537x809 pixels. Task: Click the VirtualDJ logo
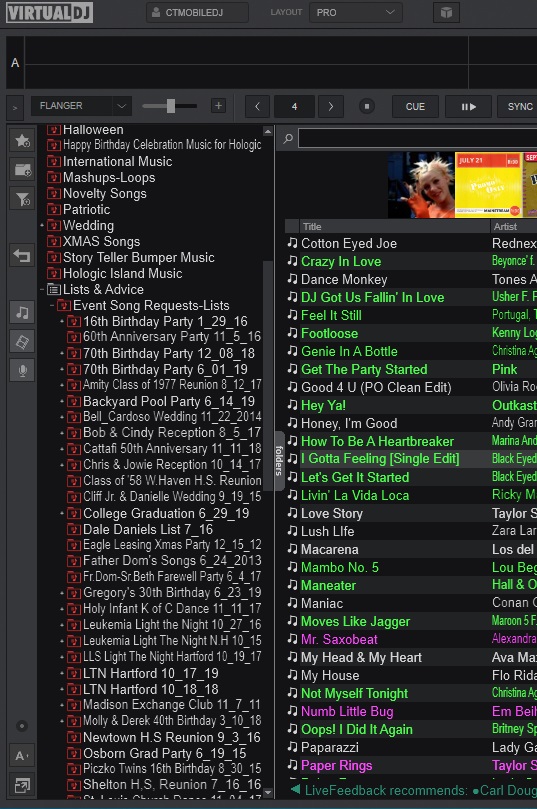[50, 12]
